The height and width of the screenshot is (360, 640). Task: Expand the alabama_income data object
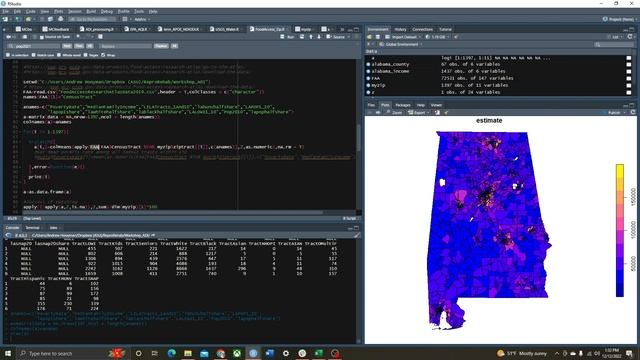tap(369, 71)
